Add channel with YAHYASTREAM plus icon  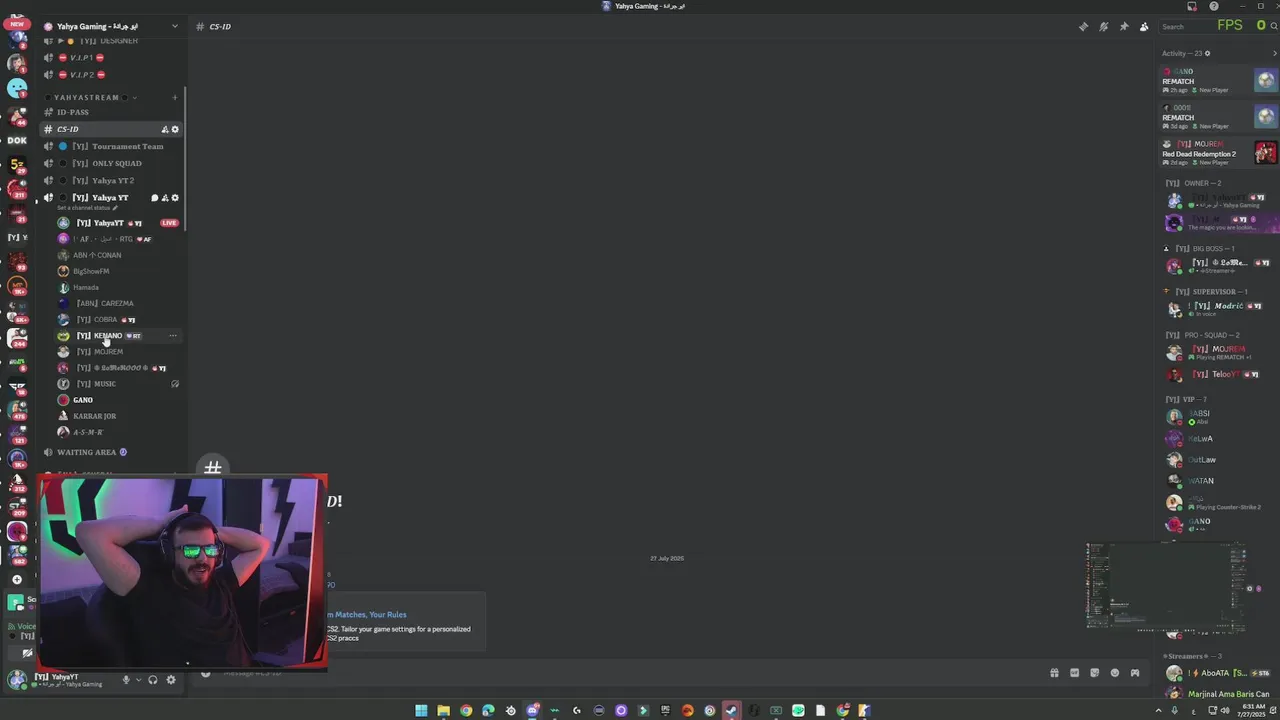175,97
